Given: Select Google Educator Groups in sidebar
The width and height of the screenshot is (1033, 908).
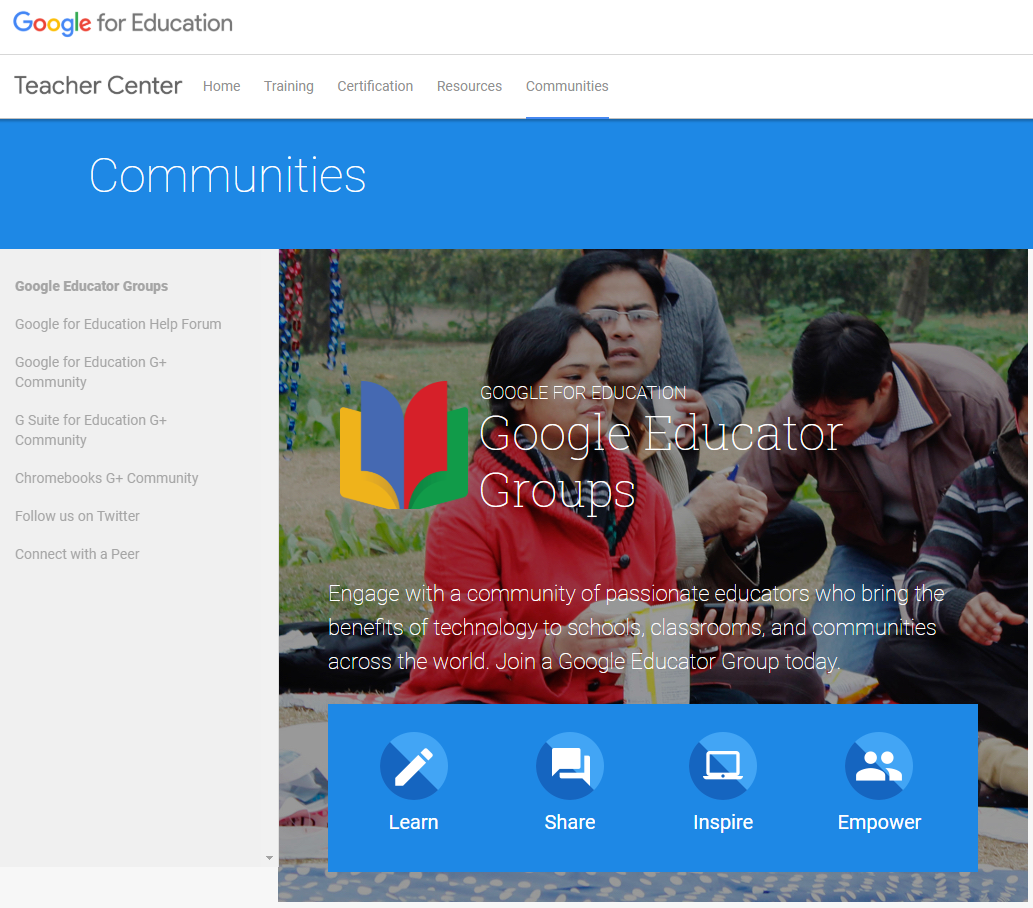Looking at the screenshot, I should point(92,286).
